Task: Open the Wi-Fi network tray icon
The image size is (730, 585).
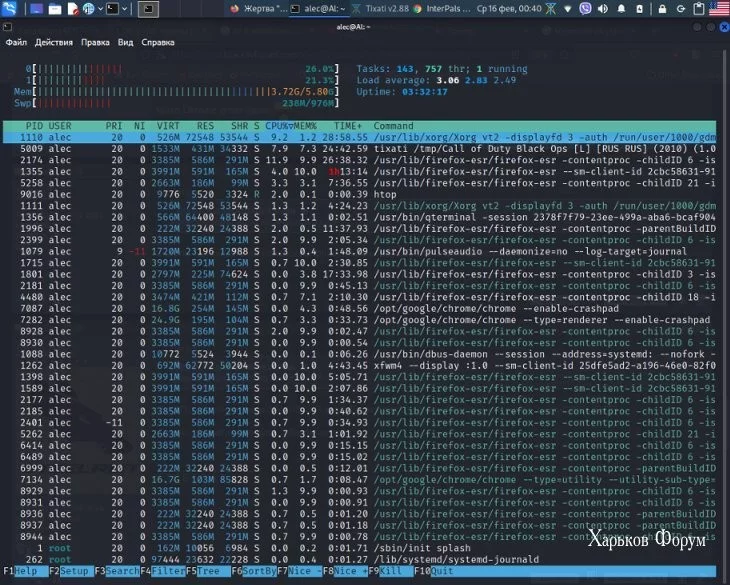Action: point(568,9)
